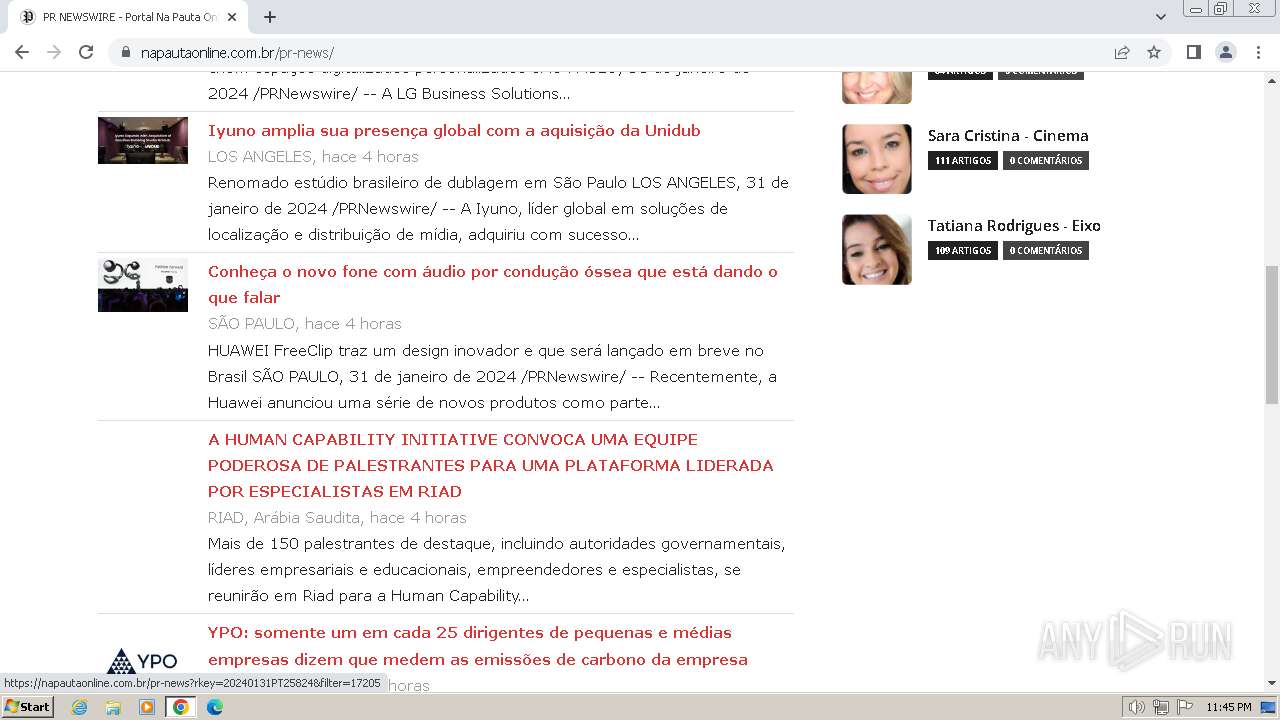The image size is (1280, 720).
Task: Click scrollbar down arrow
Action: click(1271, 683)
